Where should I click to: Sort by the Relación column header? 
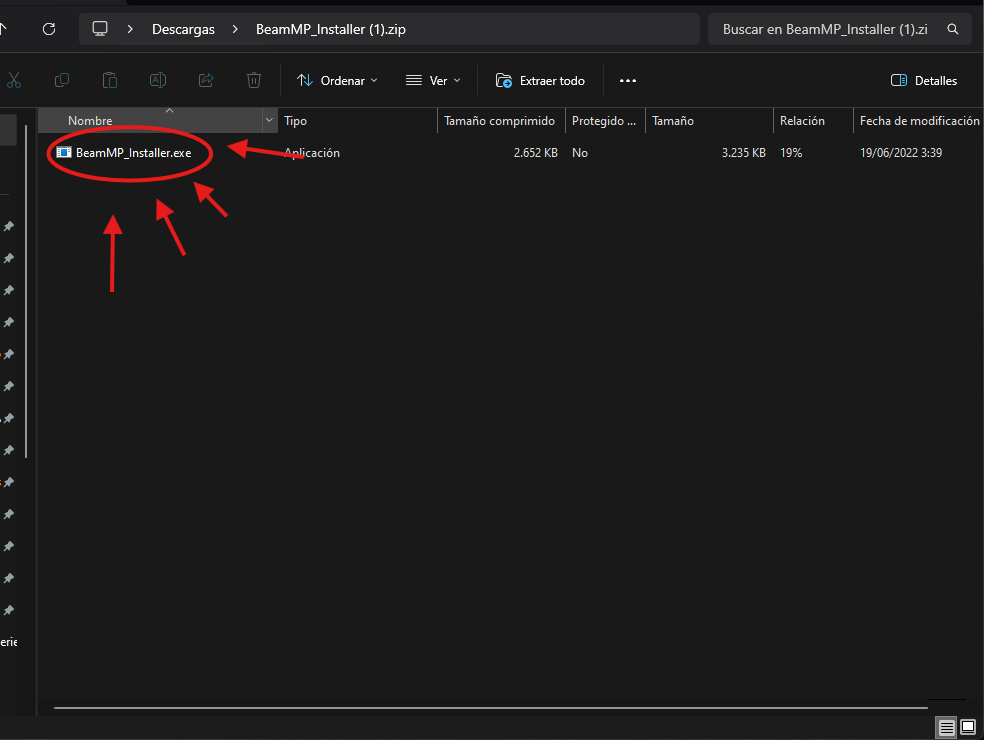813,121
